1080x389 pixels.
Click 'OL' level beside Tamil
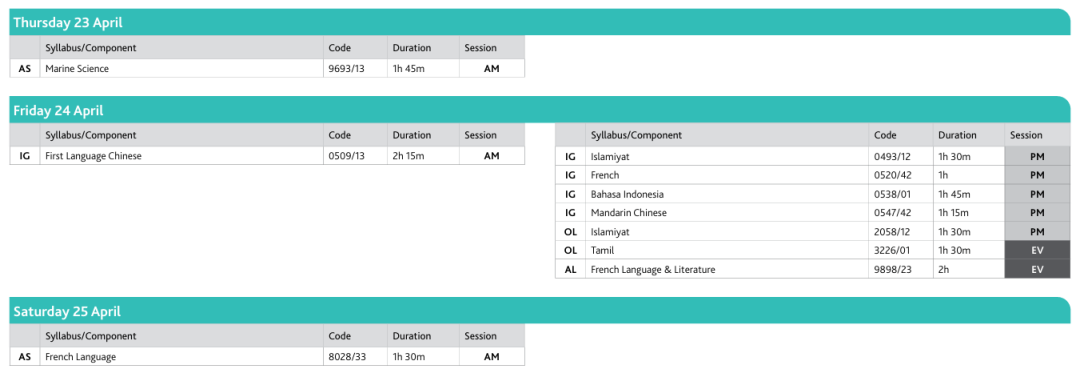(x=570, y=251)
